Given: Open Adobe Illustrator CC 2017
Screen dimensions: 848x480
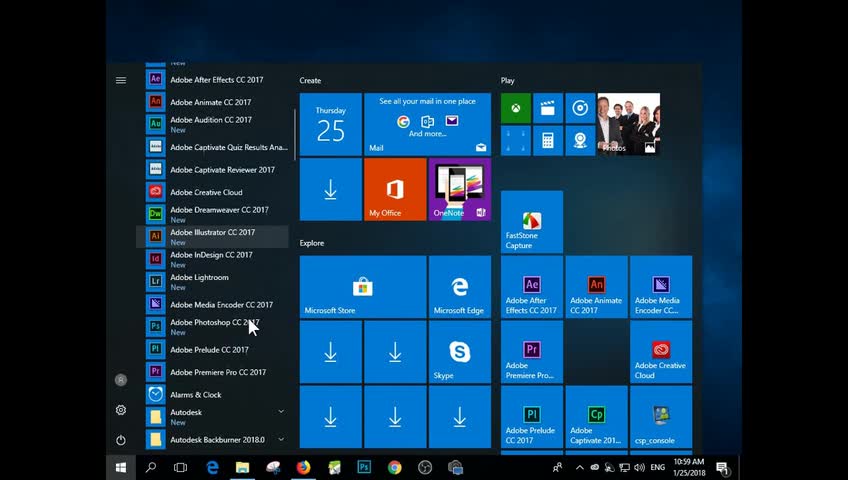Looking at the screenshot, I should pyautogui.click(x=212, y=237).
